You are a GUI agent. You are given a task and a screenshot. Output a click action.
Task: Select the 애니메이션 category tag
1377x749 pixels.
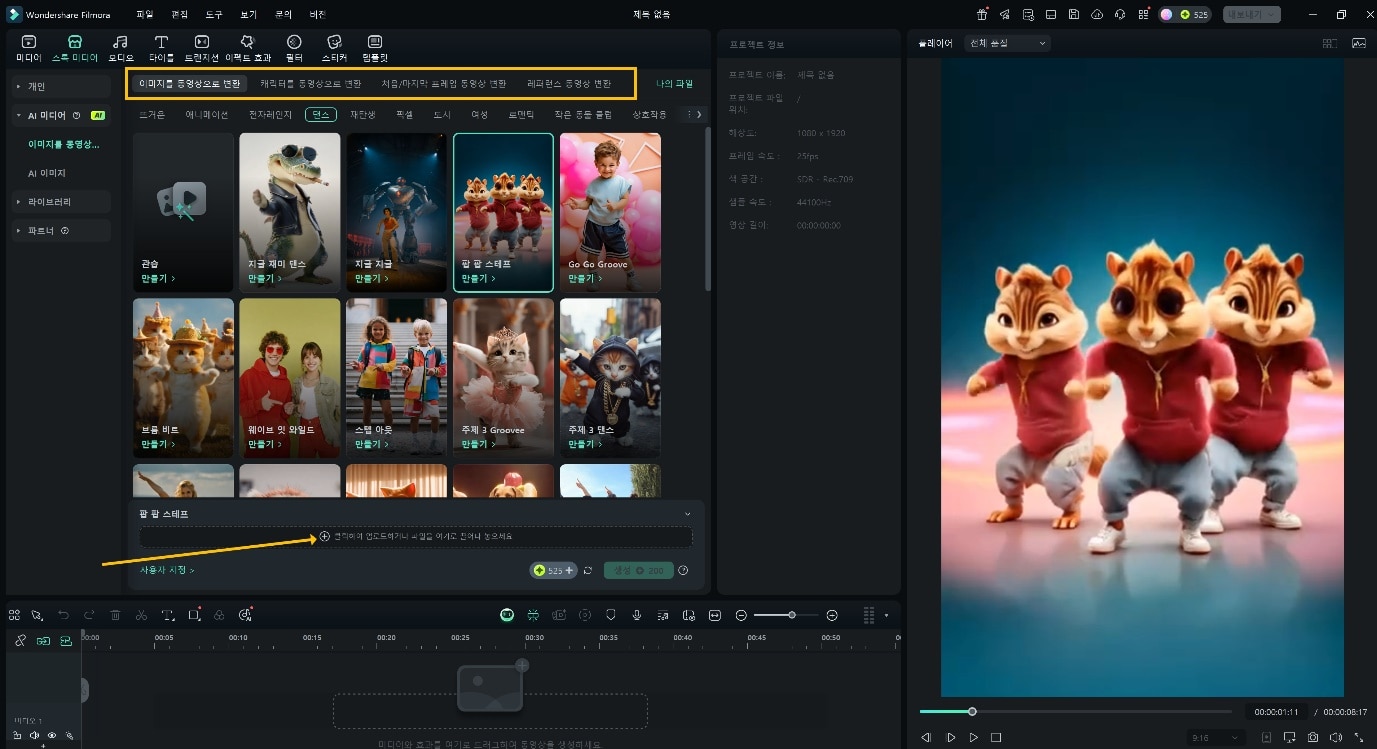207,115
